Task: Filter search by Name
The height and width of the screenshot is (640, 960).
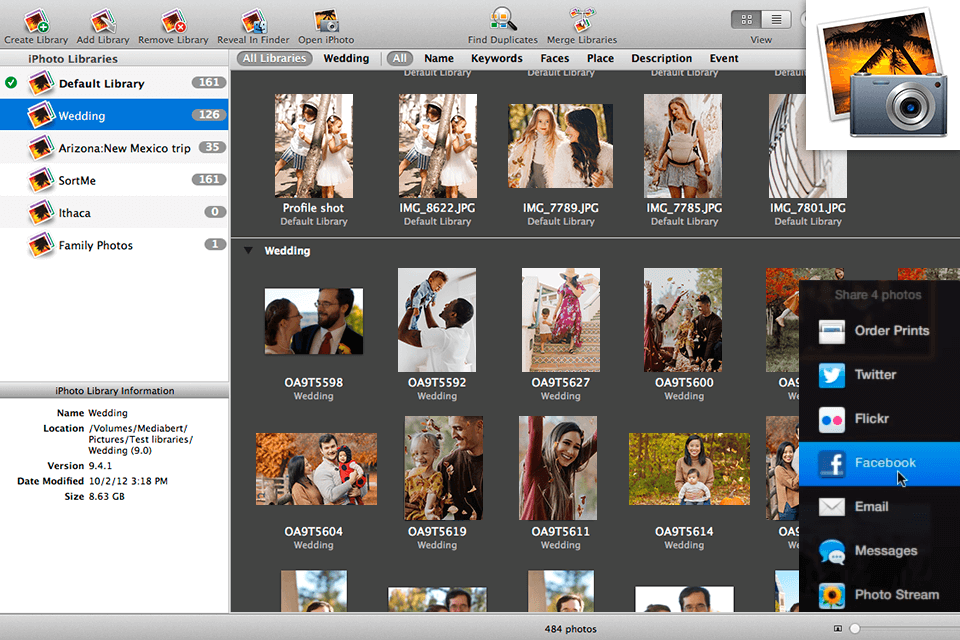Action: [x=439, y=58]
